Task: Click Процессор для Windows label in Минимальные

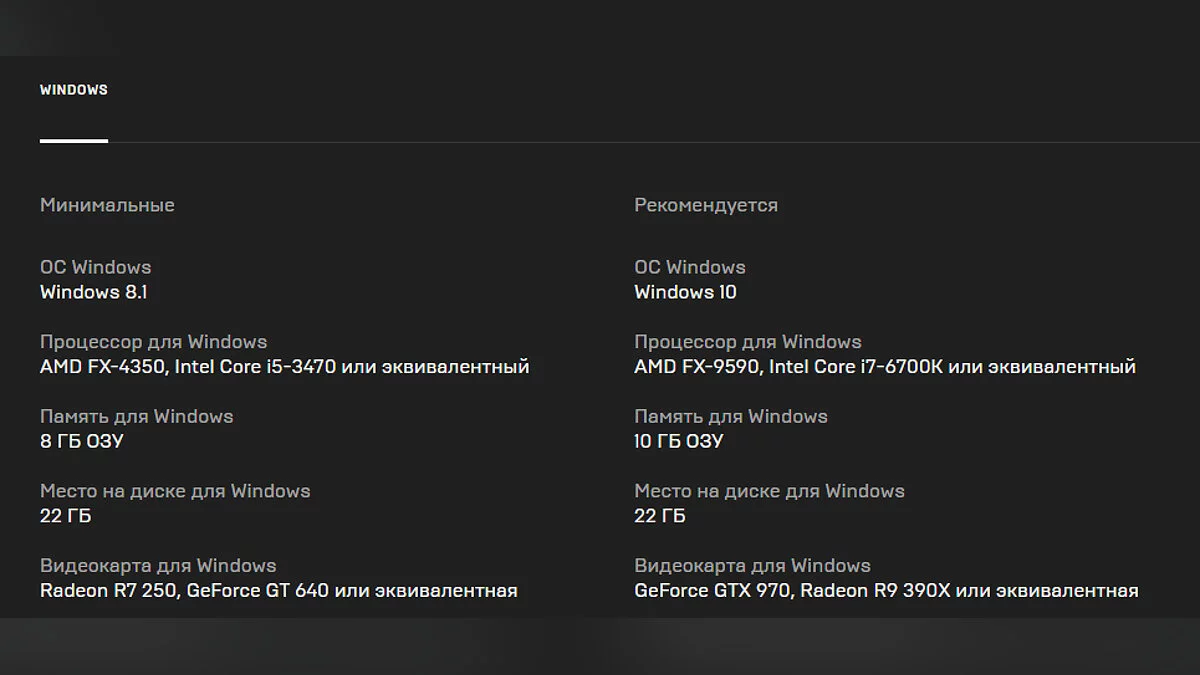Action: [153, 342]
